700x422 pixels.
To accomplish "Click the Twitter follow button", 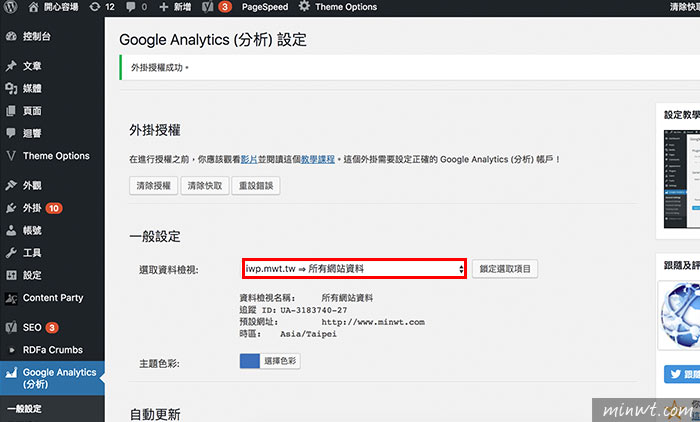I will (682, 374).
